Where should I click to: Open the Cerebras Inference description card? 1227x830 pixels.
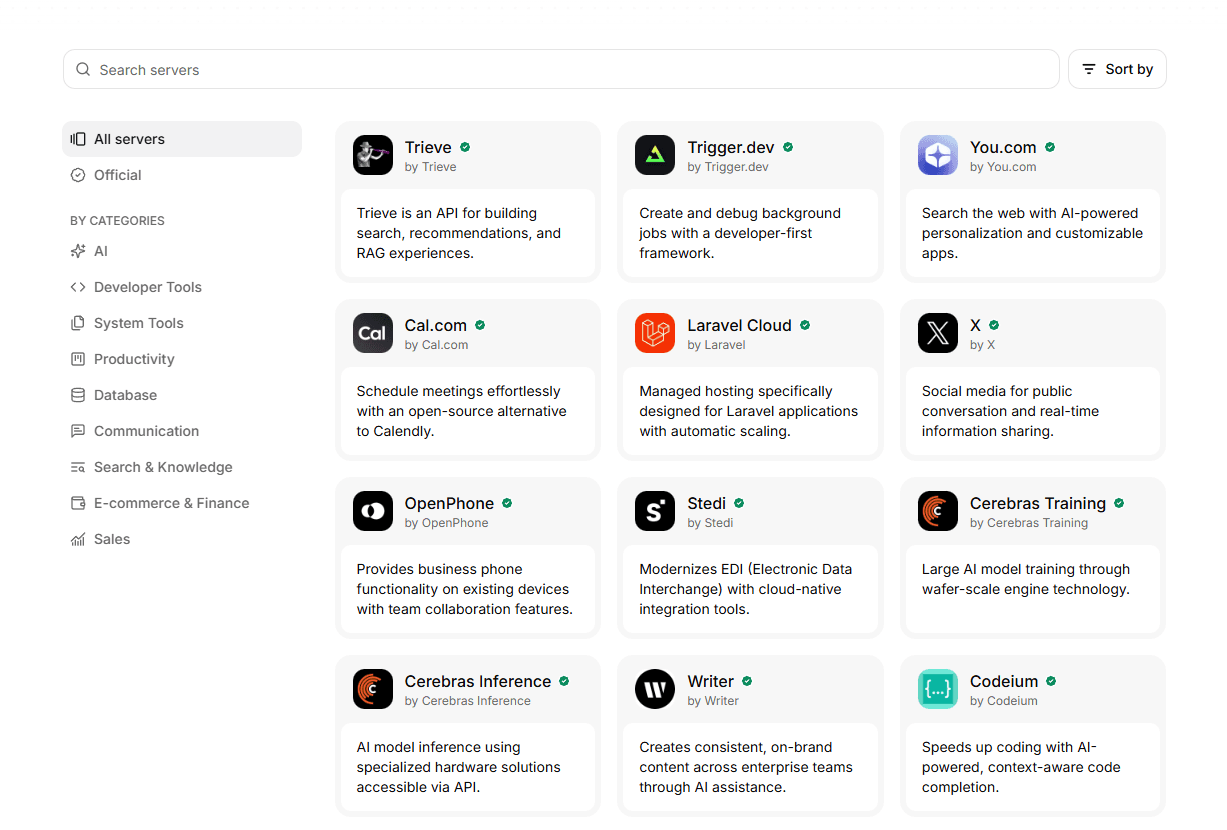[467, 767]
